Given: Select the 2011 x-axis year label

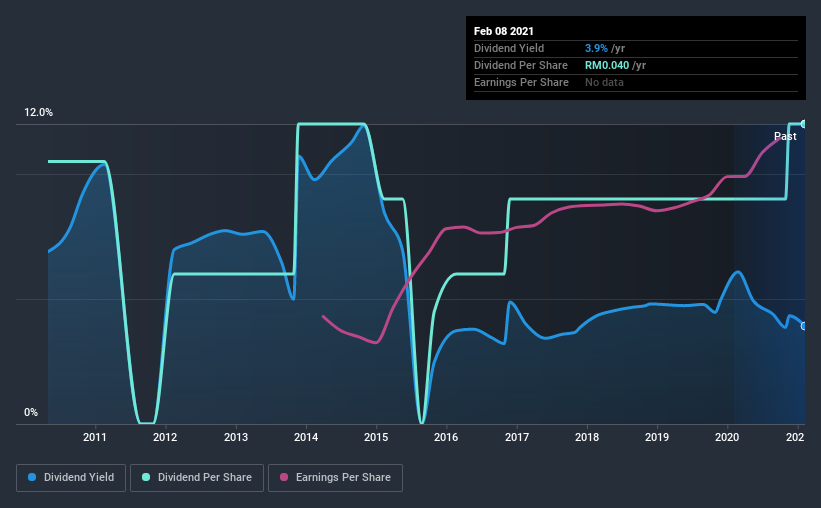Looking at the screenshot, I should click(95, 437).
